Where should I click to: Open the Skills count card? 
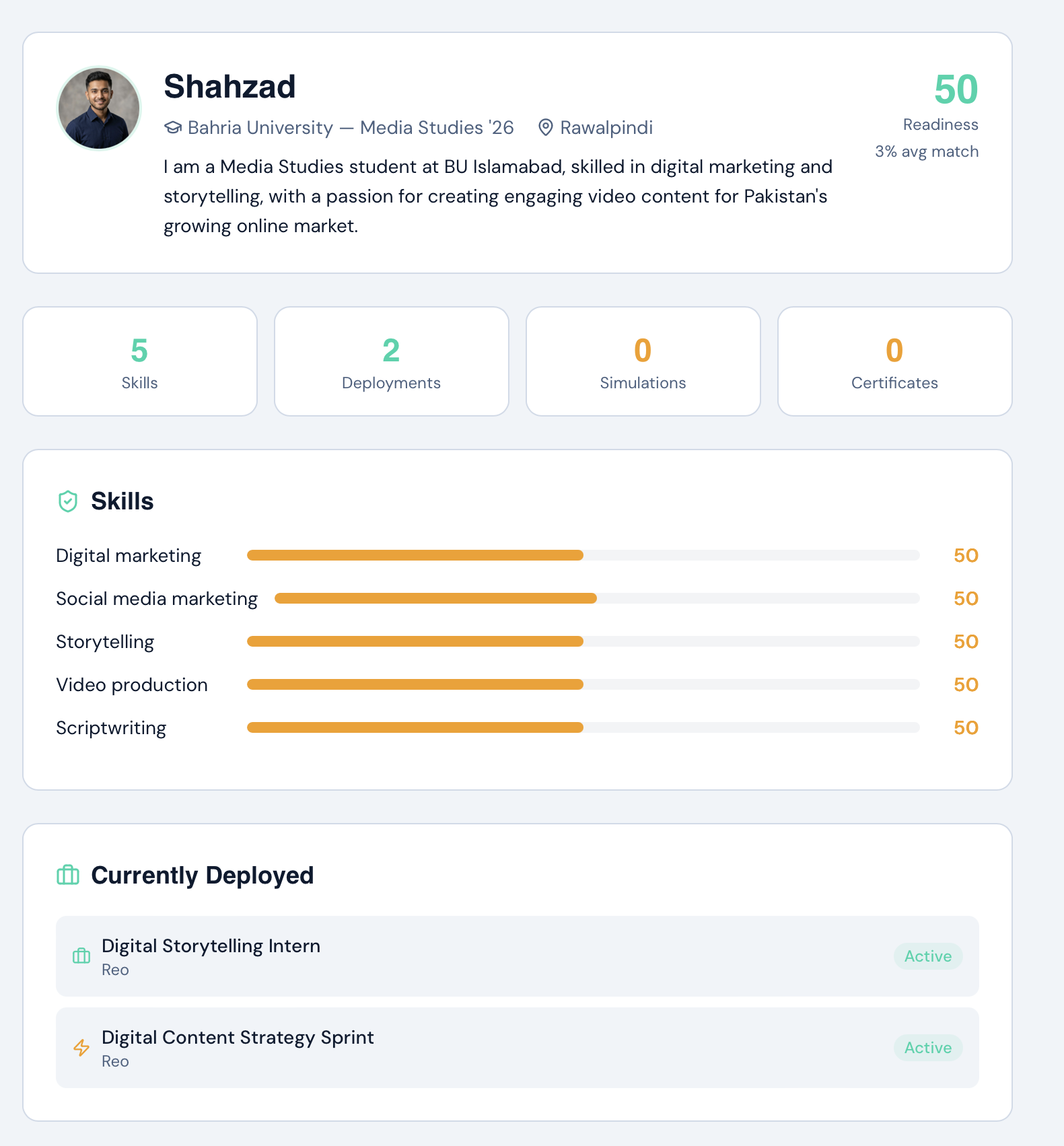[140, 361]
